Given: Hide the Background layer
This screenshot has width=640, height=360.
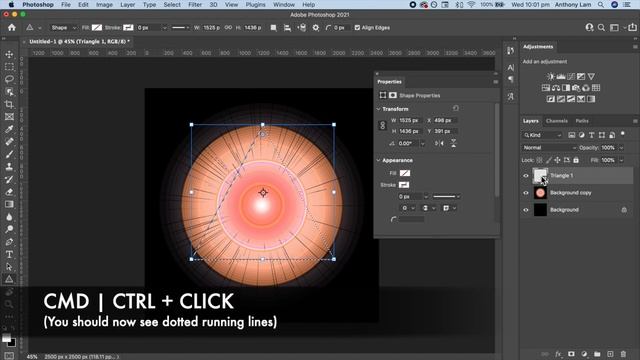Looking at the screenshot, I should click(526, 210).
